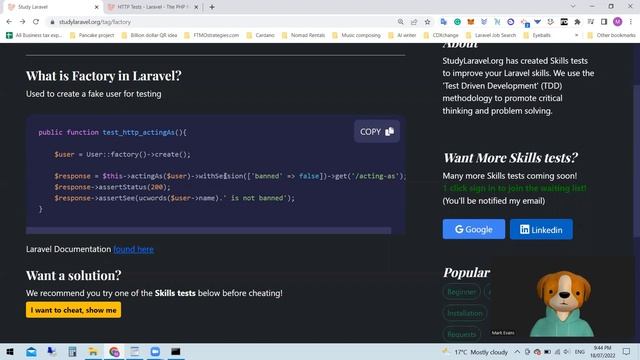This screenshot has height=360, width=640.
Task: Click the code block horizontal scrollbar
Action: pyautogui.click(x=208, y=231)
